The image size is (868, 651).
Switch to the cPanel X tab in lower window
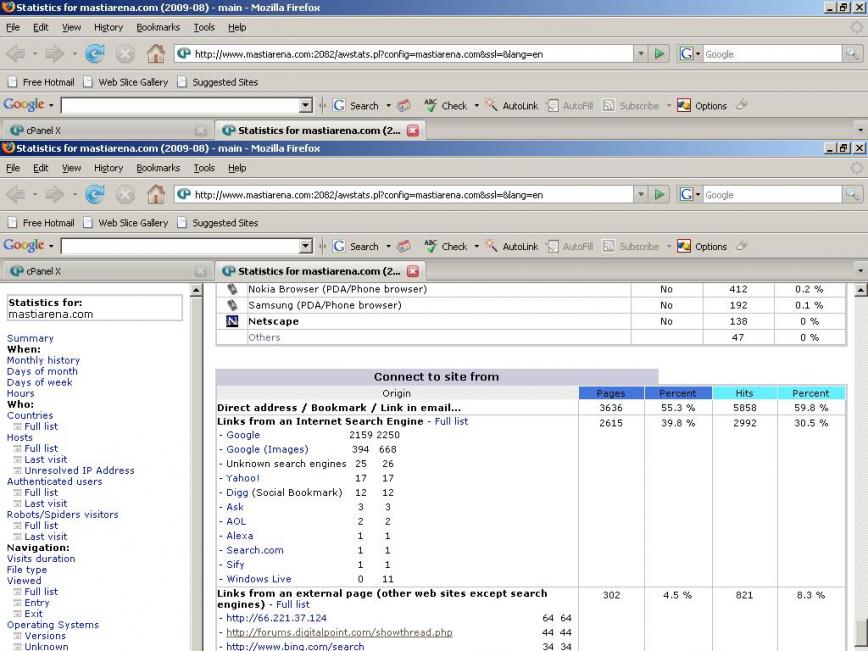(x=44, y=271)
